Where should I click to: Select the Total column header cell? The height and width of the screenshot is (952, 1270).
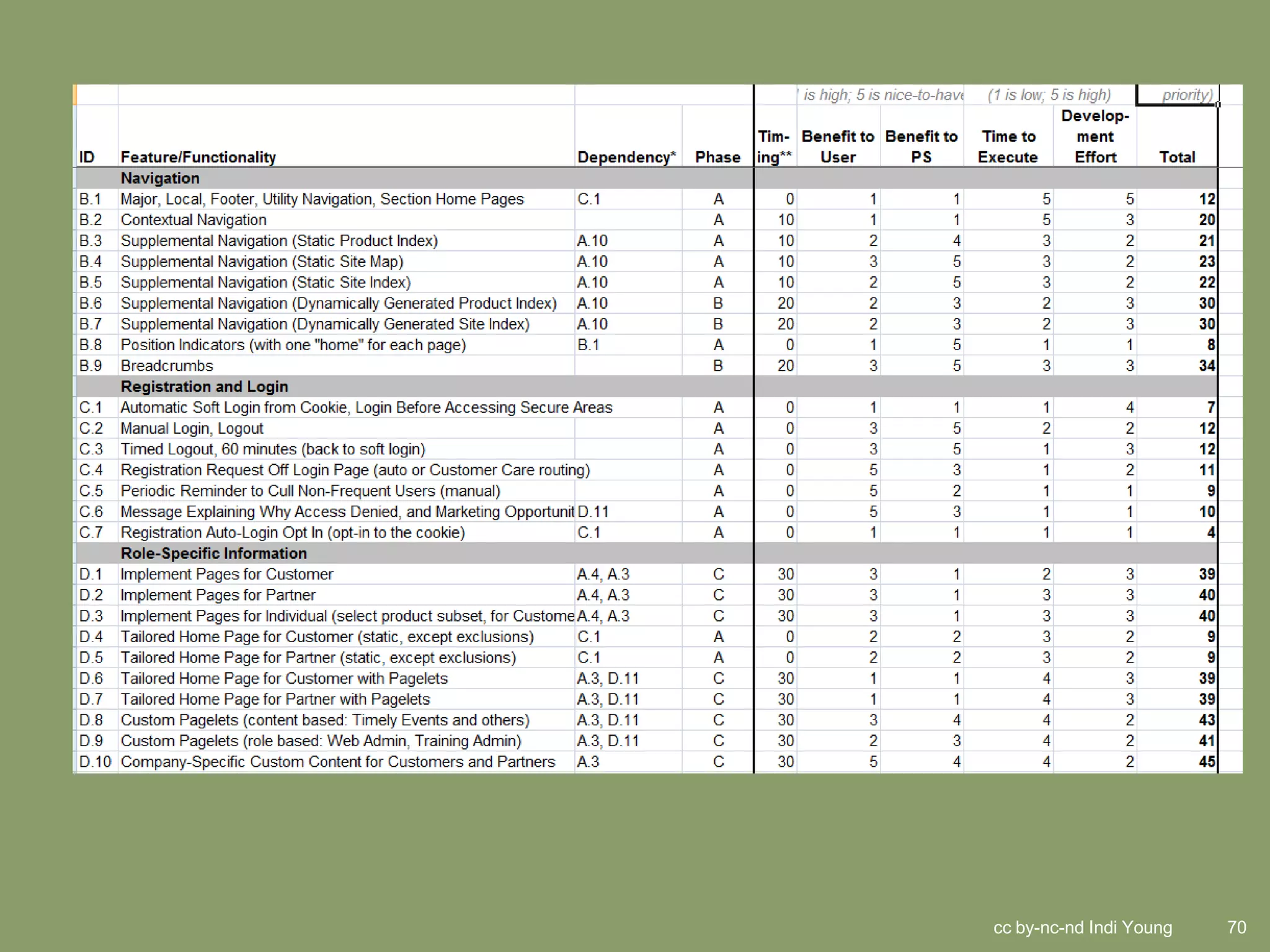(x=1177, y=157)
